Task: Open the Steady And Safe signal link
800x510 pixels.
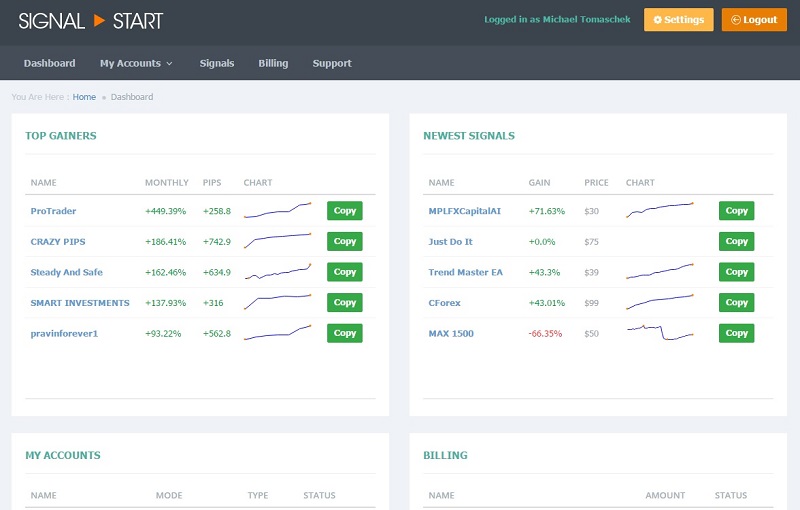Action: (x=66, y=272)
